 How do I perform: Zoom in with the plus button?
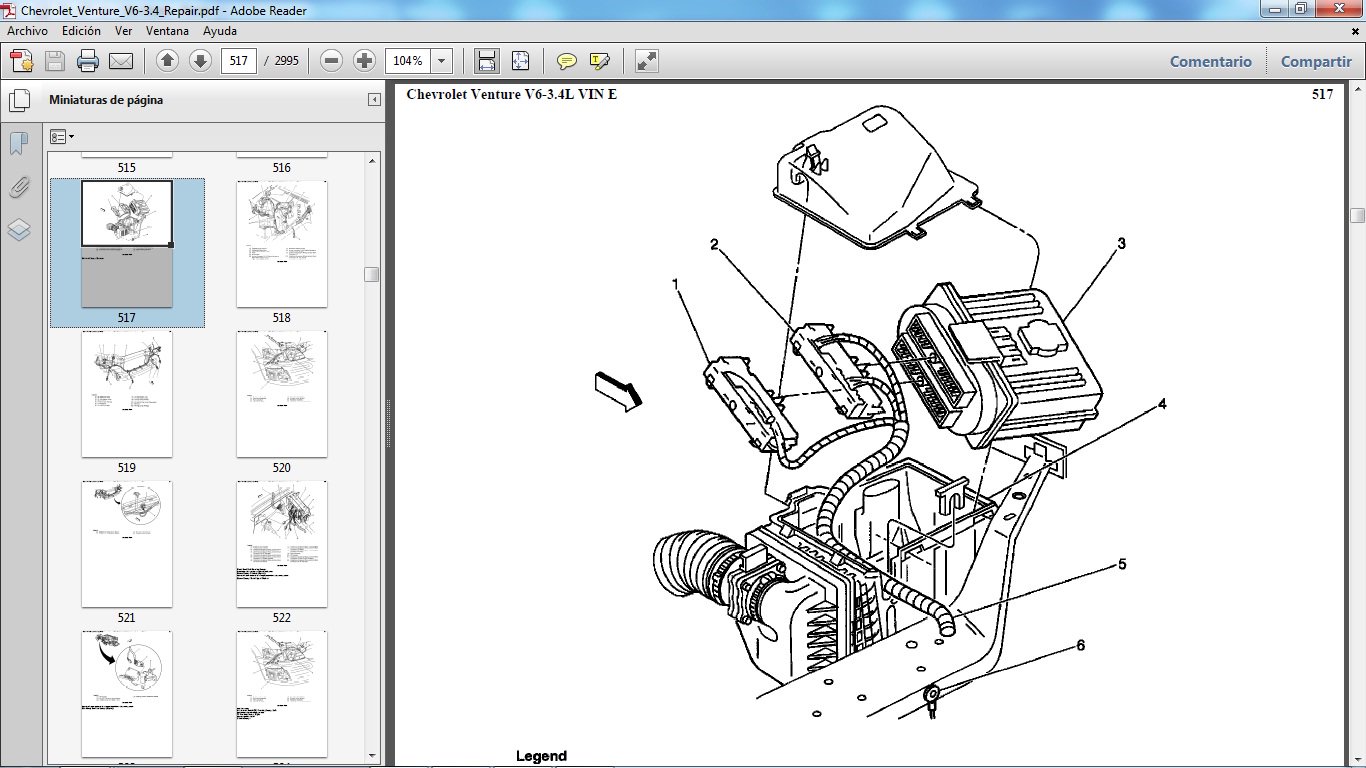[x=365, y=61]
